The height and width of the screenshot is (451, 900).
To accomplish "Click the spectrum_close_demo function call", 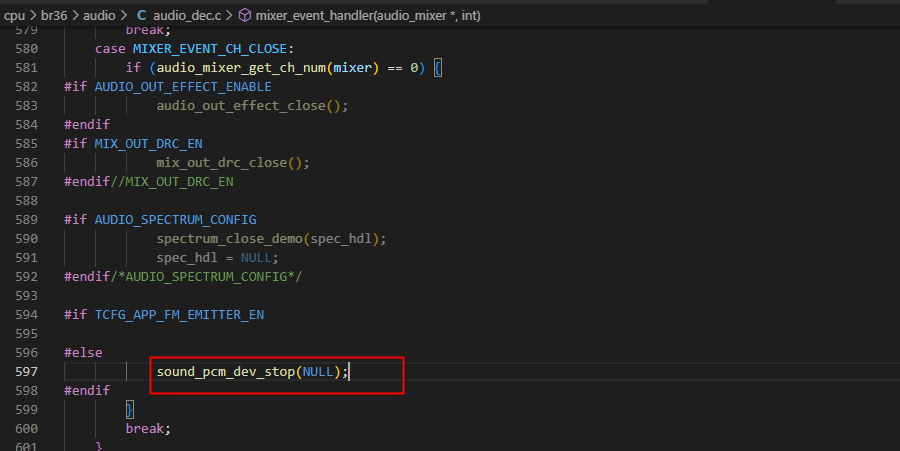I will click(230, 239).
